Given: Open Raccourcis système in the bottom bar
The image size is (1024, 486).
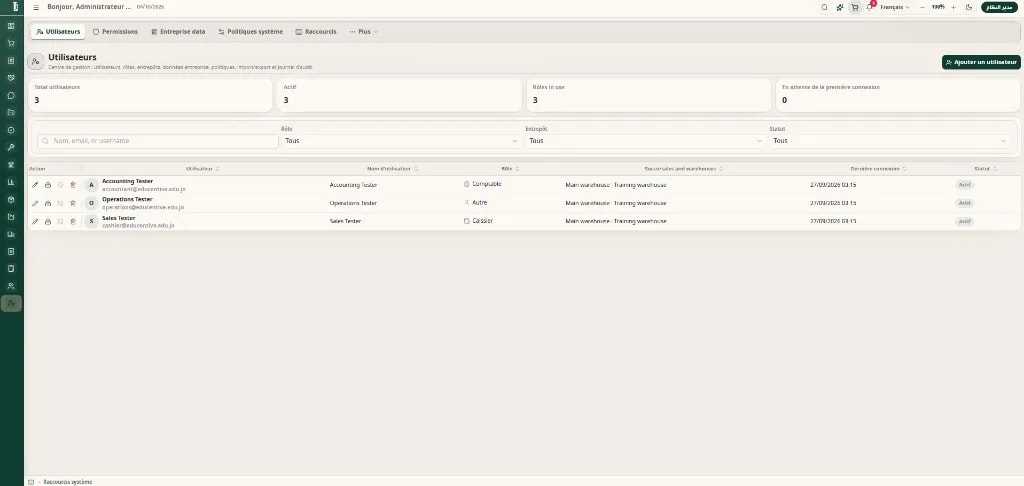Looking at the screenshot, I should point(67,482).
